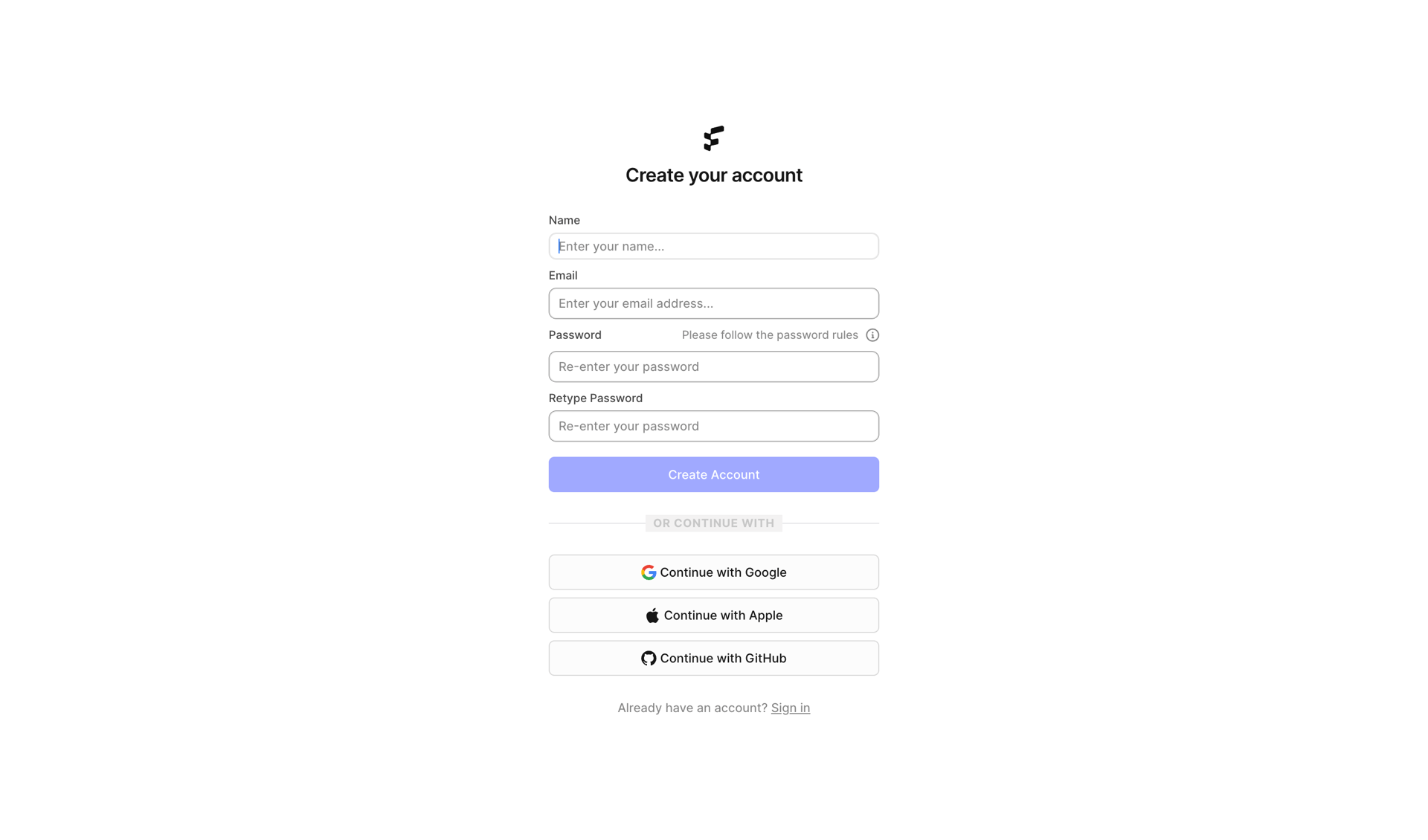The width and height of the screenshot is (1428, 840).
Task: Click the Google icon on the Google button
Action: pyautogui.click(x=649, y=572)
